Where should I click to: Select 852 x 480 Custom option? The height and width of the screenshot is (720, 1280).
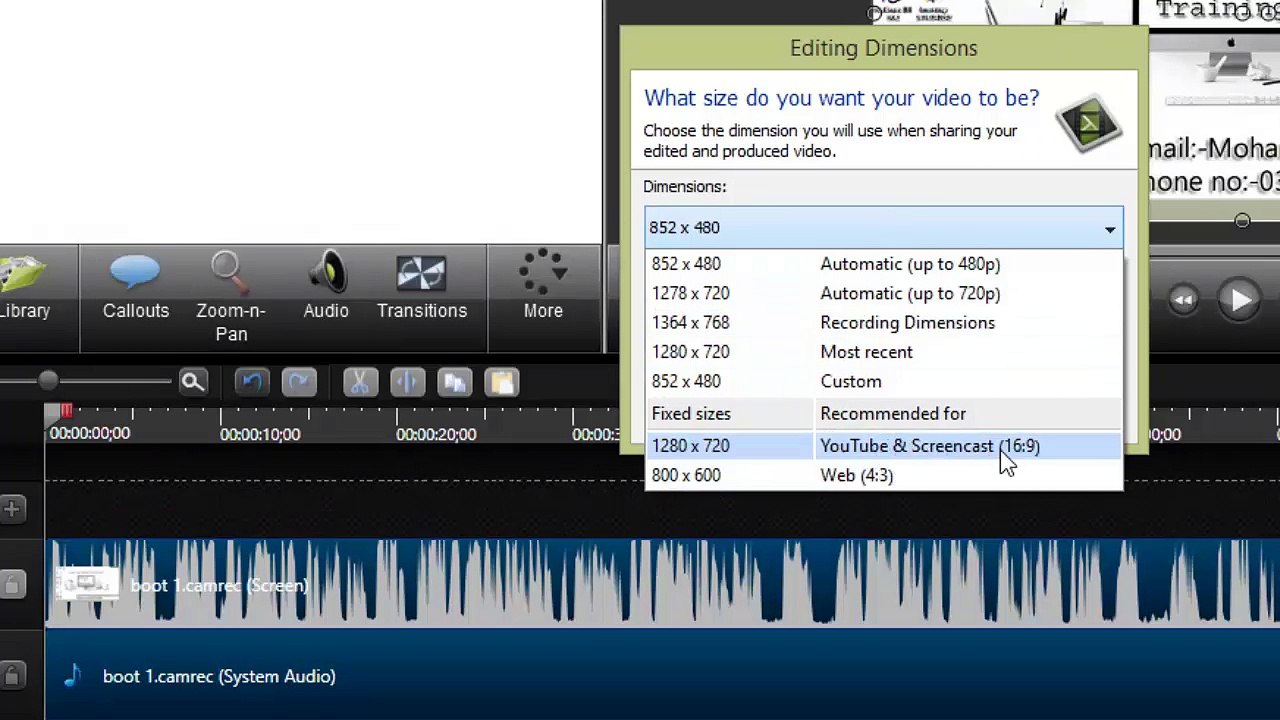coord(884,381)
